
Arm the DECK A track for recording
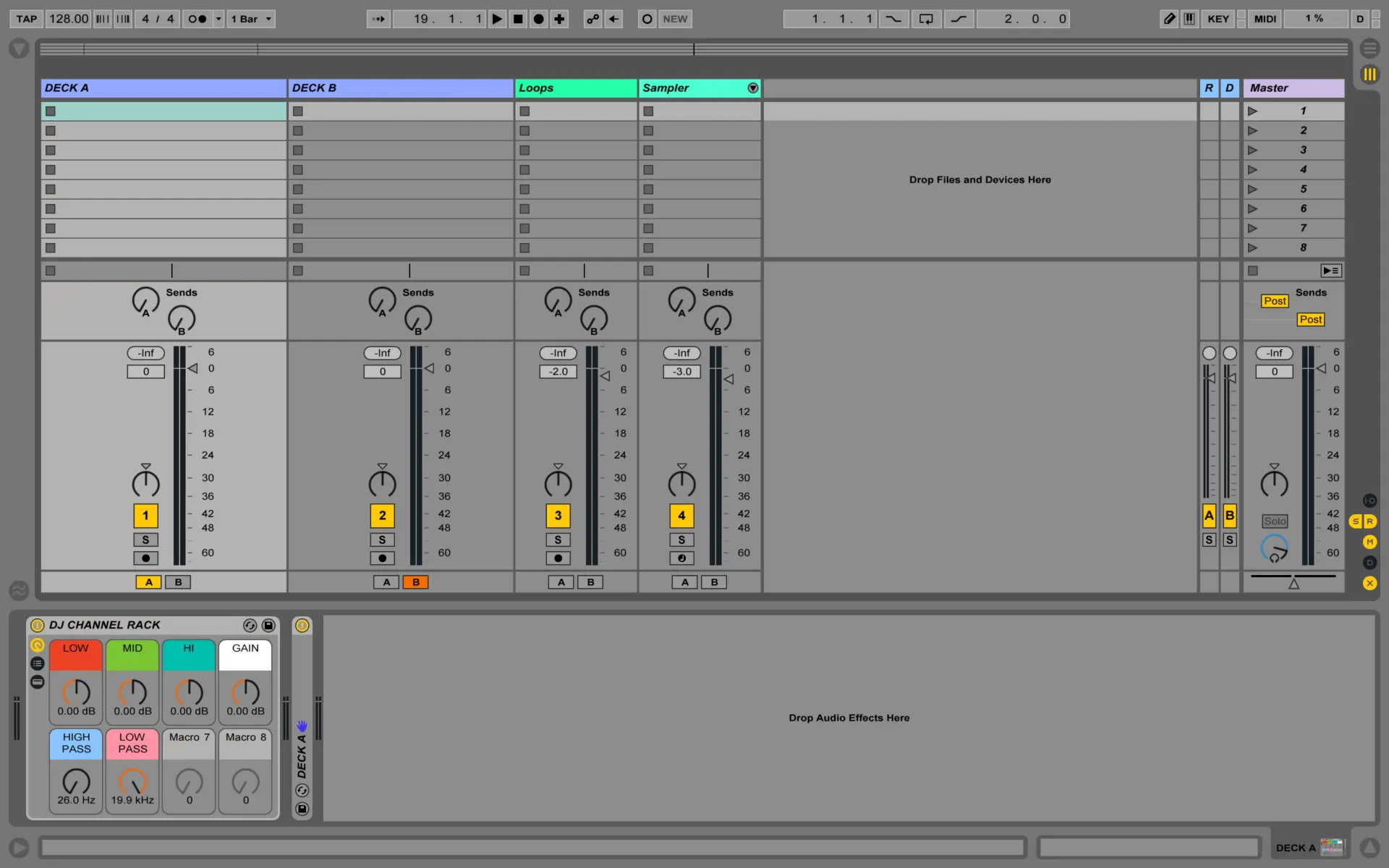point(145,558)
